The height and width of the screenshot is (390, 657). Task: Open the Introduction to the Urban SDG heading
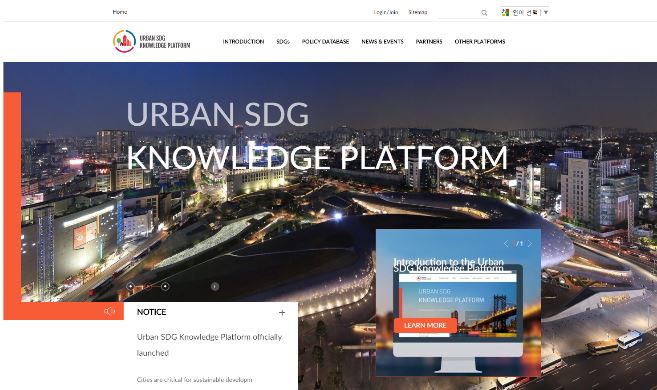[448, 265]
